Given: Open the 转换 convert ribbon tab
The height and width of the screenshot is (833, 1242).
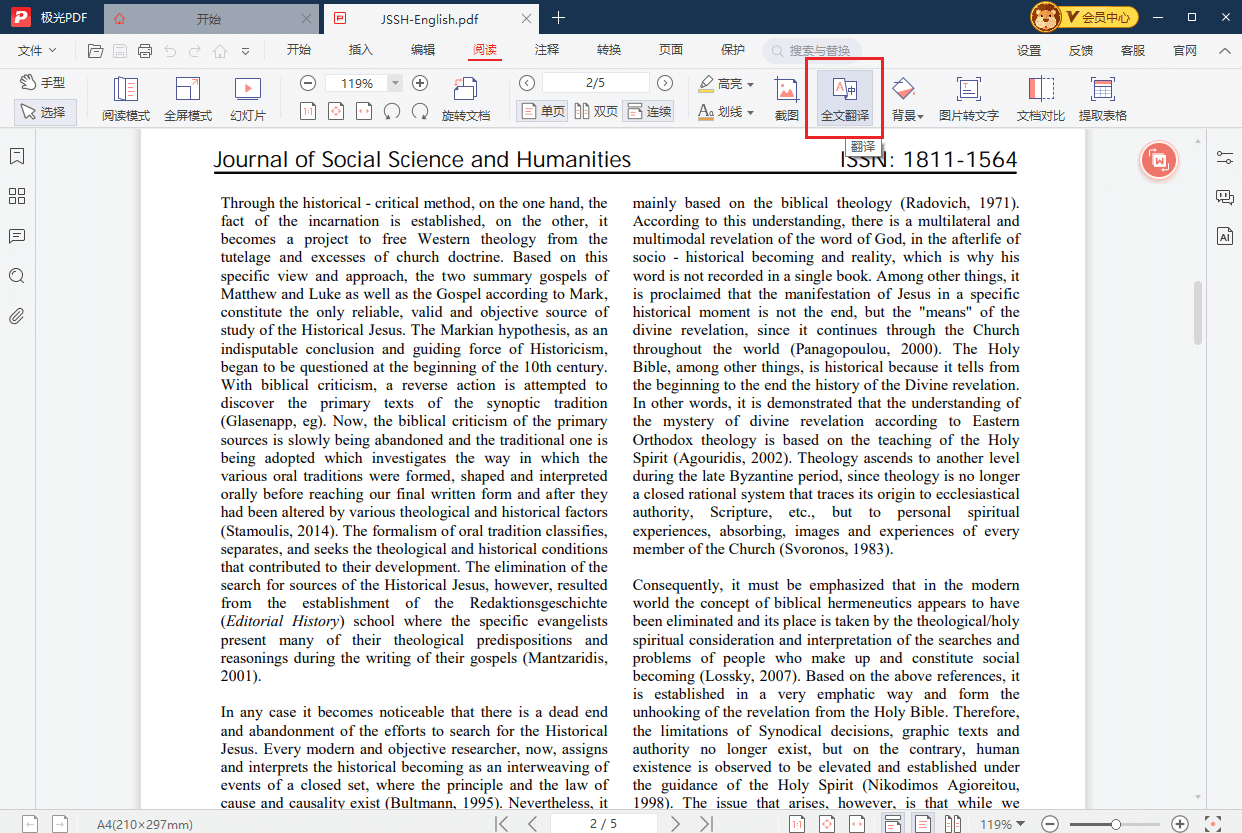Looking at the screenshot, I should pyautogui.click(x=609, y=50).
